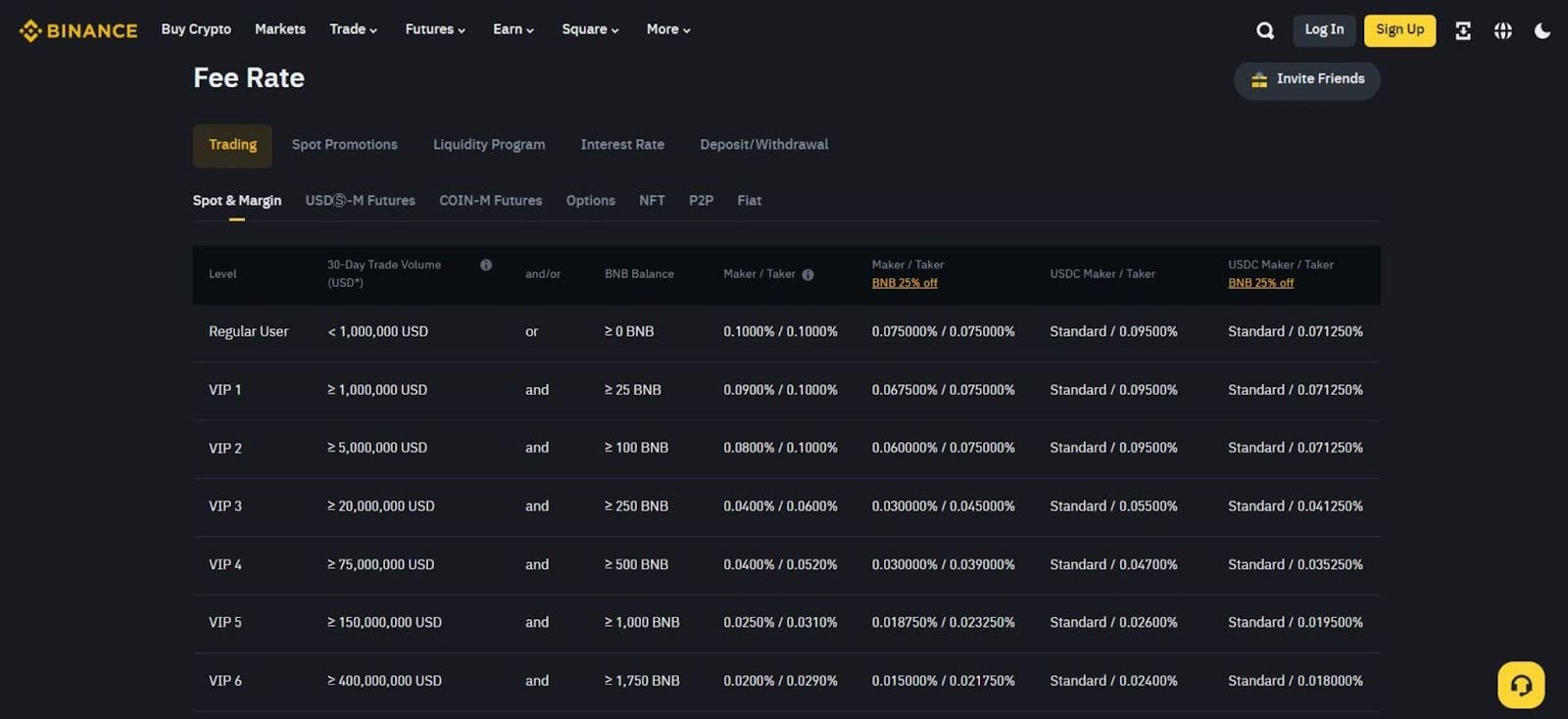Open the Markets page
This screenshot has height=719, width=1568.
coord(280,29)
